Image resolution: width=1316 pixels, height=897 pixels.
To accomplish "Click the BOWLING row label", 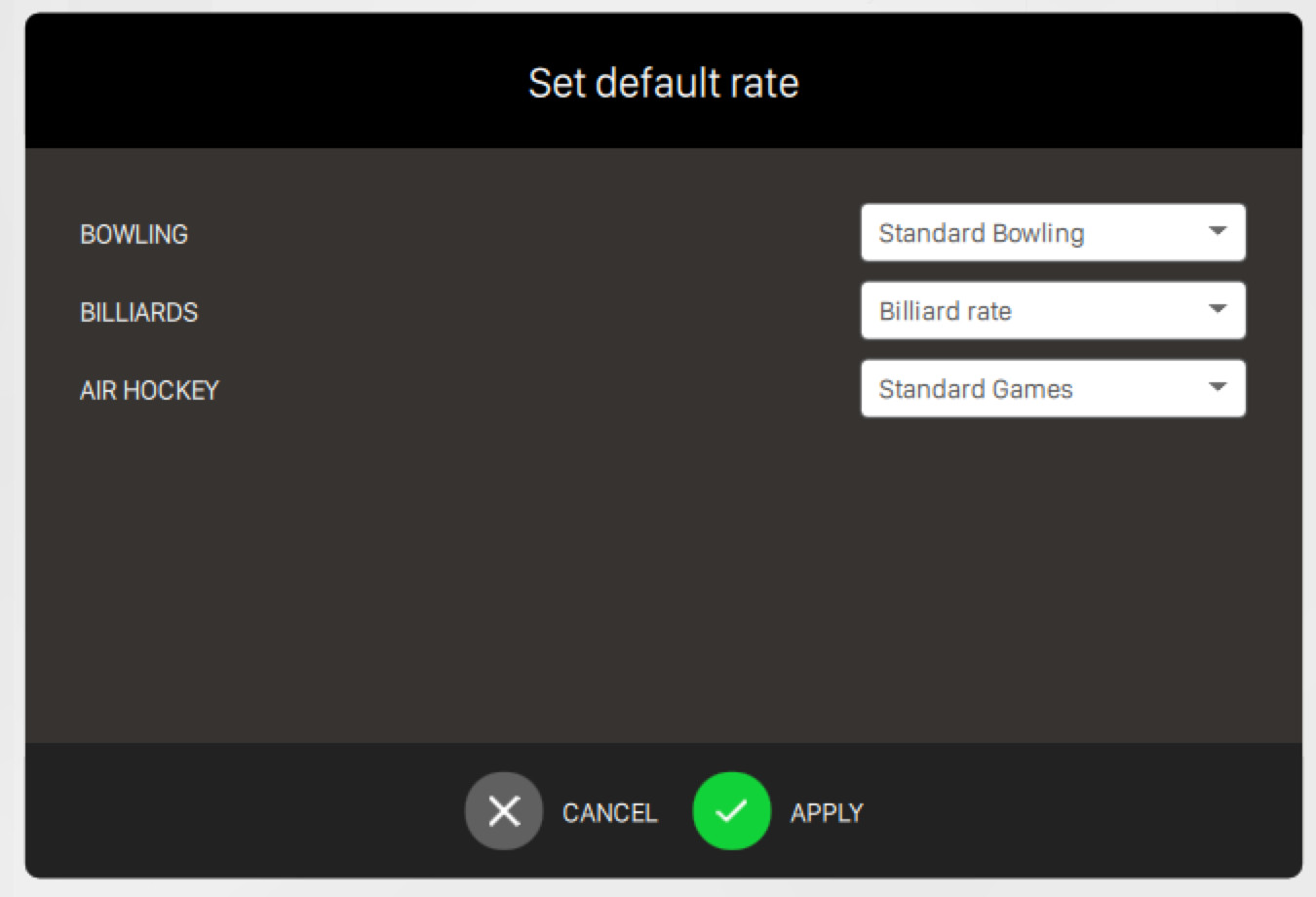I will pyautogui.click(x=134, y=235).
